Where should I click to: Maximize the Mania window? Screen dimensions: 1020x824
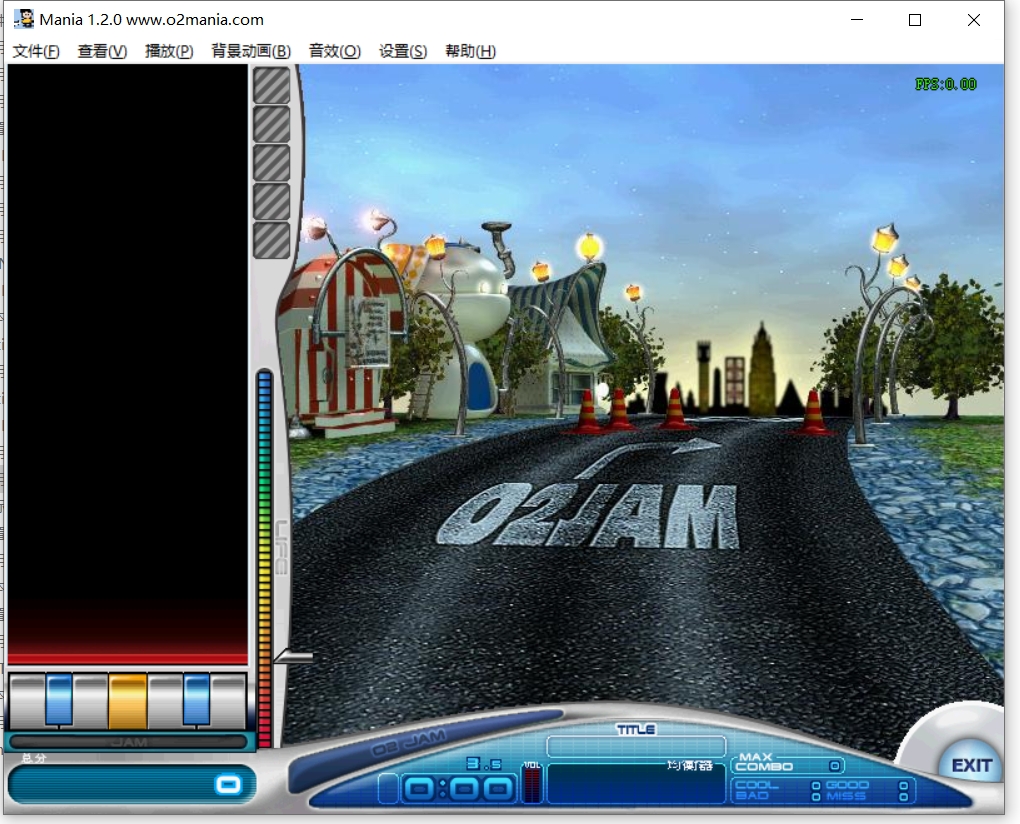(x=915, y=20)
